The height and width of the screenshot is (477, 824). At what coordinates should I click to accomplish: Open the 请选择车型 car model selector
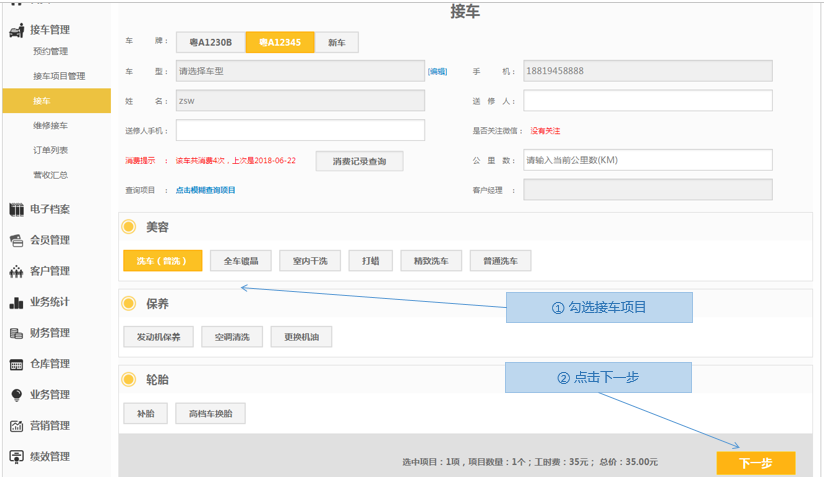tap(299, 72)
